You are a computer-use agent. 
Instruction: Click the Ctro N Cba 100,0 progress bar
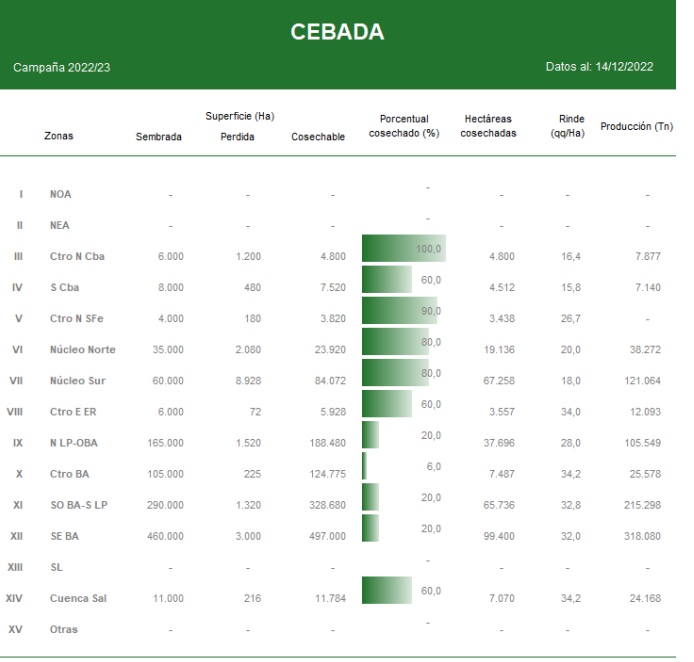pos(403,248)
